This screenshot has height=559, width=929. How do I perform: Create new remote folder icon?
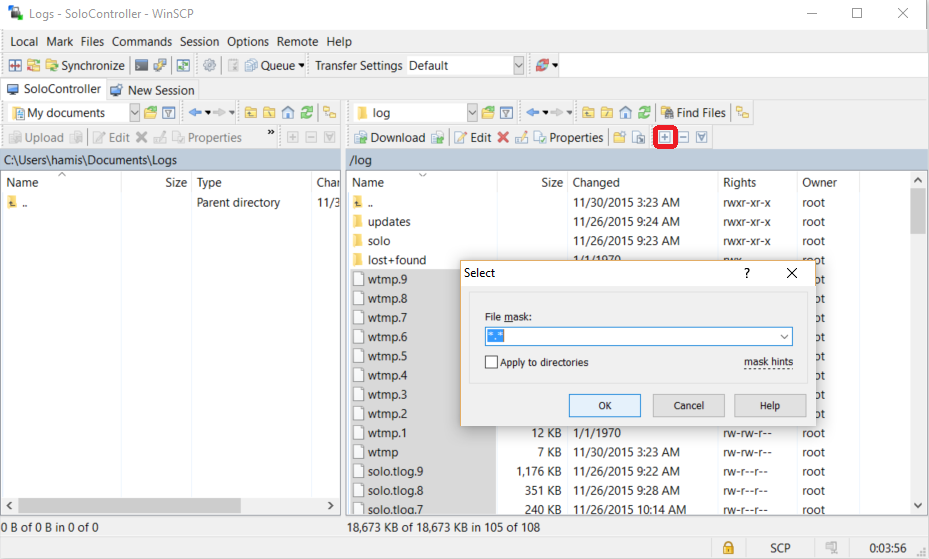(x=619, y=137)
